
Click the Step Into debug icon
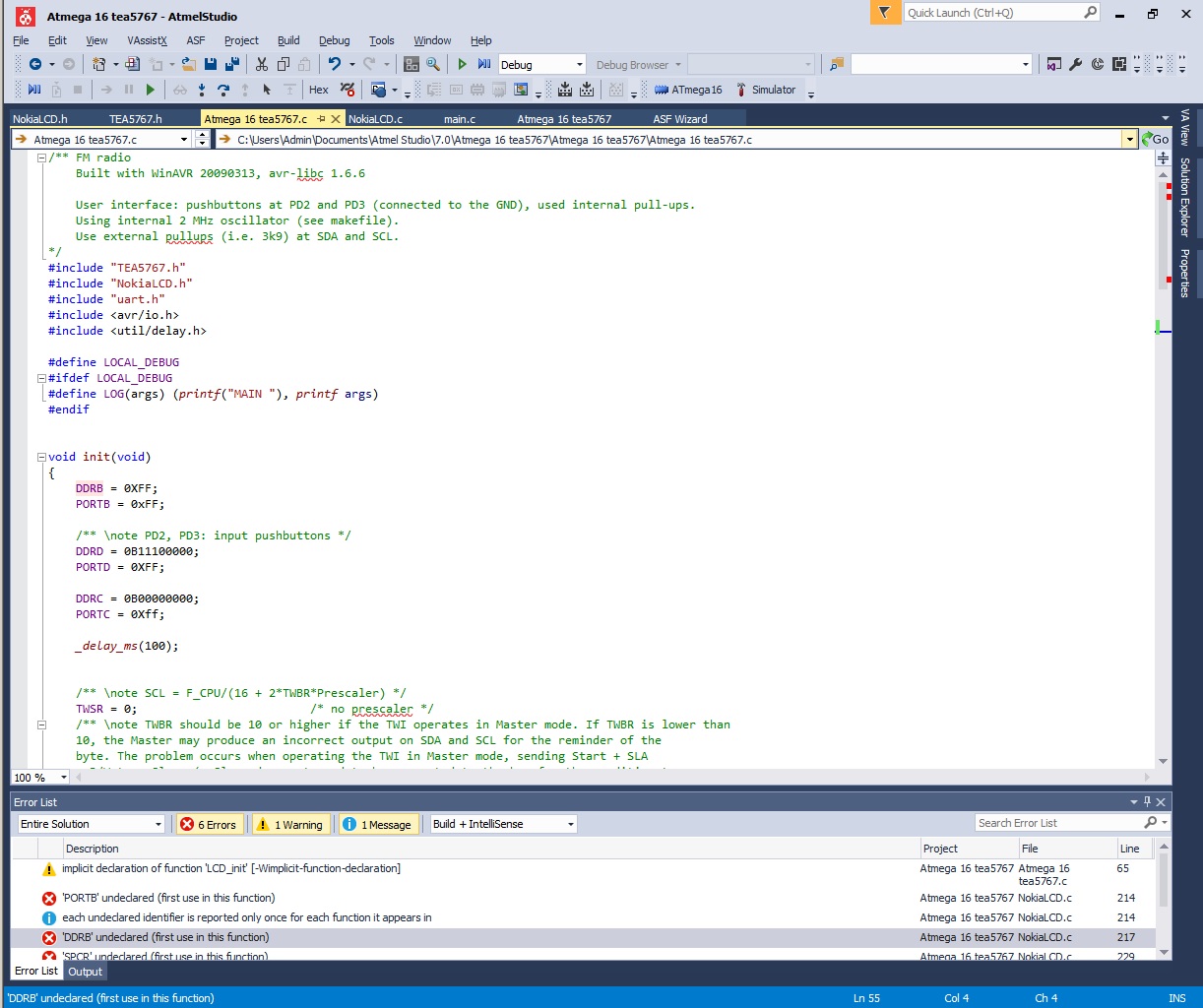[x=202, y=90]
